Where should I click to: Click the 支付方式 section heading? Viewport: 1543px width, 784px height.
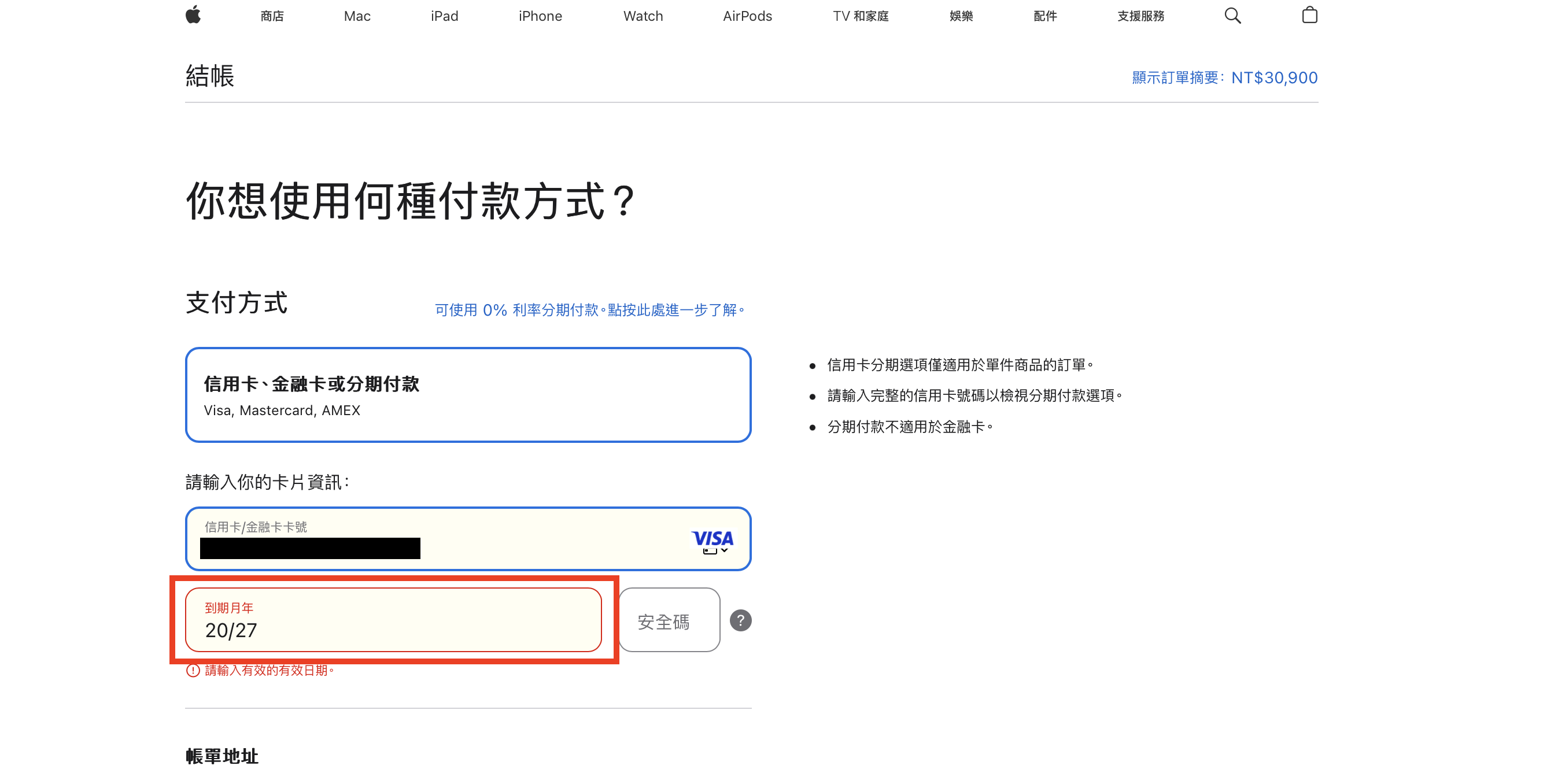[237, 302]
